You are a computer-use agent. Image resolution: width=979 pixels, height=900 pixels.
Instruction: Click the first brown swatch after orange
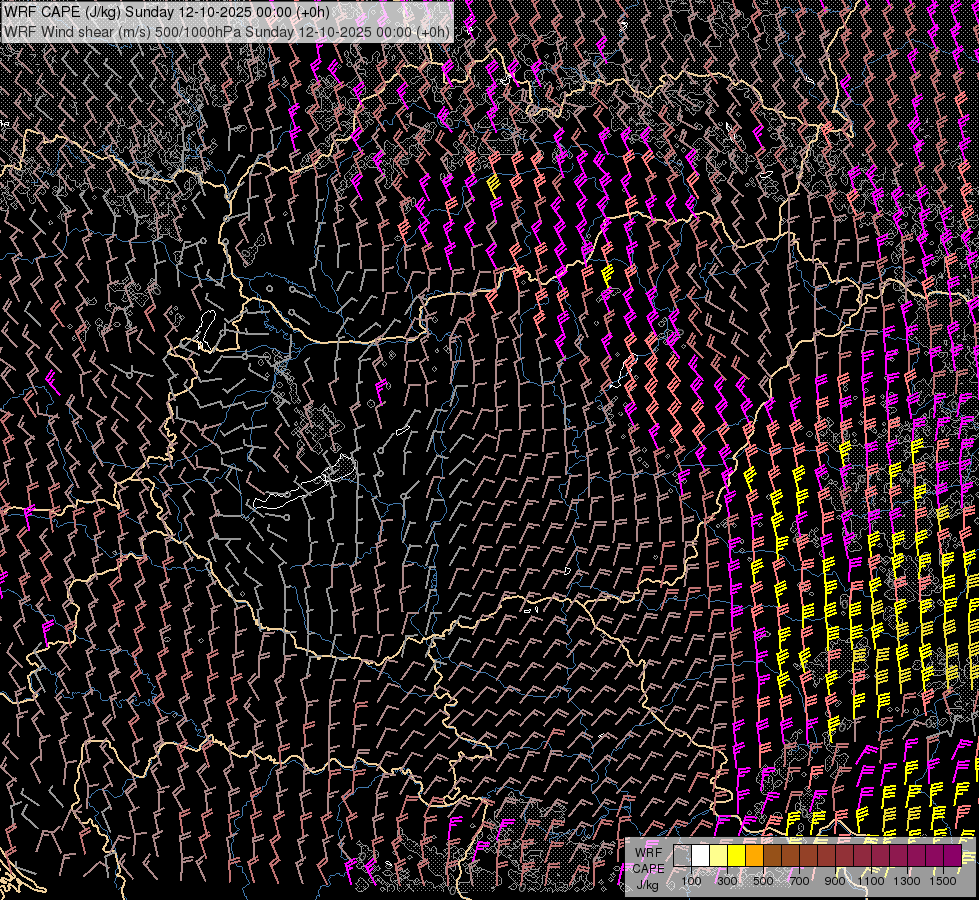point(772,856)
